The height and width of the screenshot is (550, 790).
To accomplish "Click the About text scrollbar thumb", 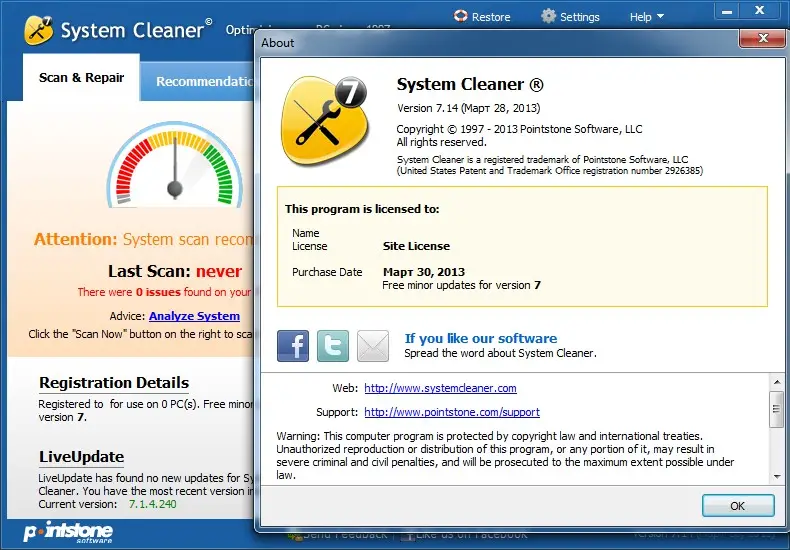I will click(776, 409).
